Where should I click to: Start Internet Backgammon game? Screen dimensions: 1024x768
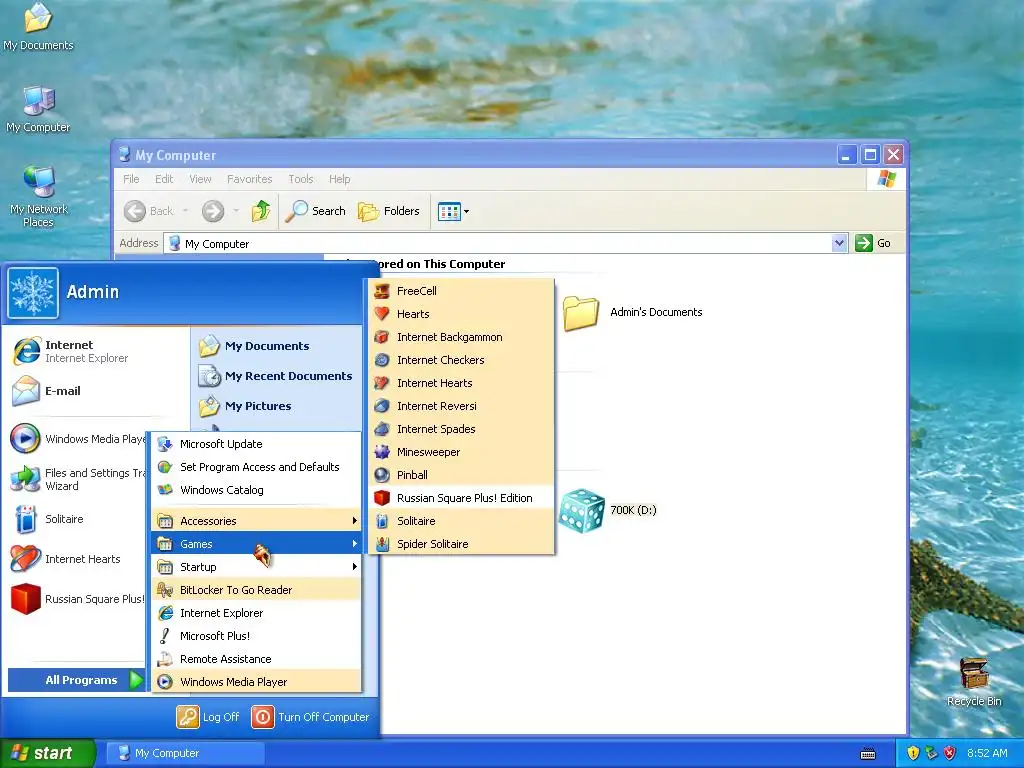pos(461,337)
